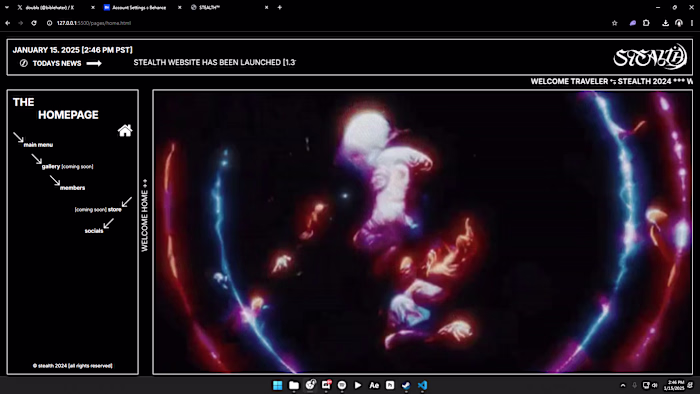Open the socials link
This screenshot has height=394, width=700.
[x=94, y=231]
